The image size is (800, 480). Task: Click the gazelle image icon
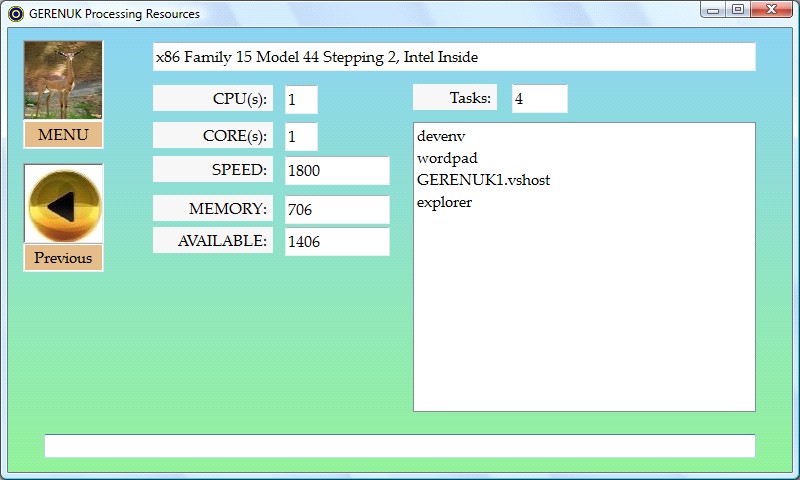[x=63, y=80]
